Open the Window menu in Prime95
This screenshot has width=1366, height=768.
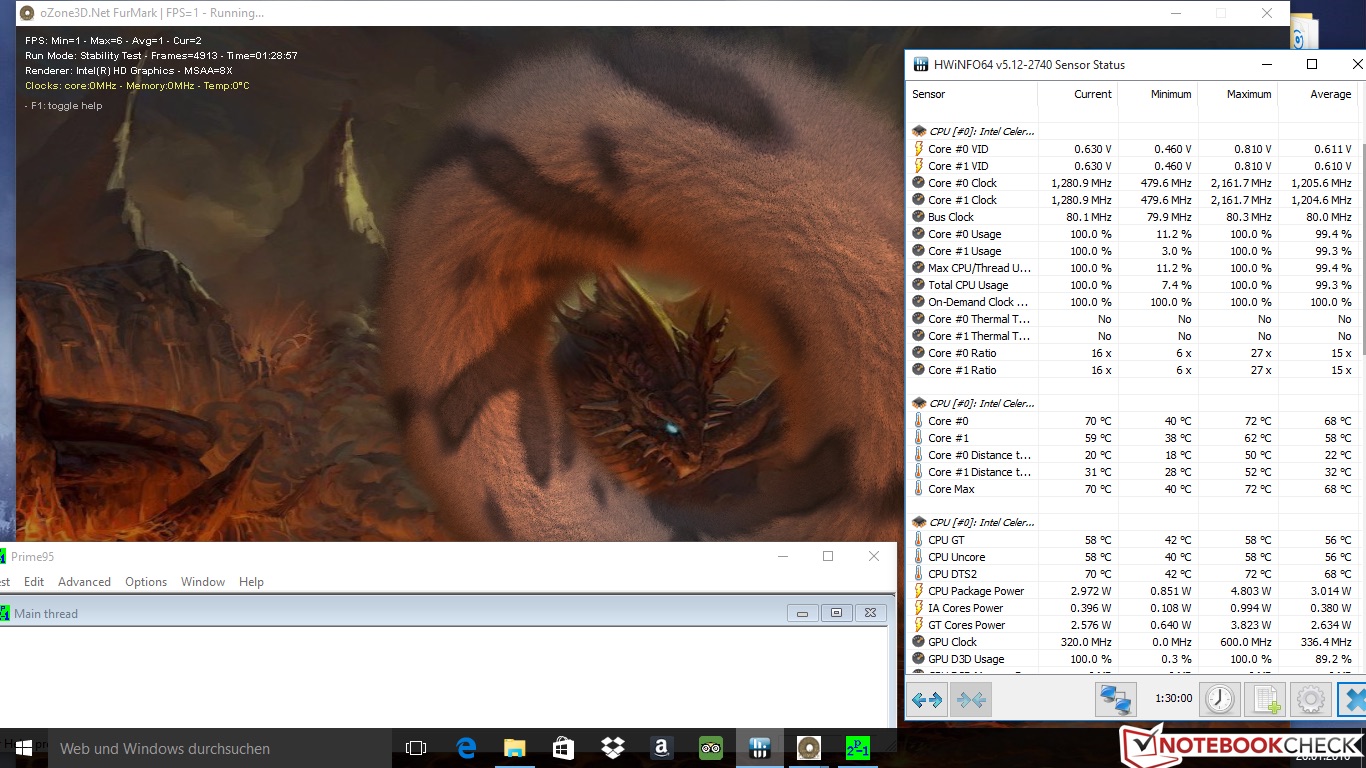(203, 582)
